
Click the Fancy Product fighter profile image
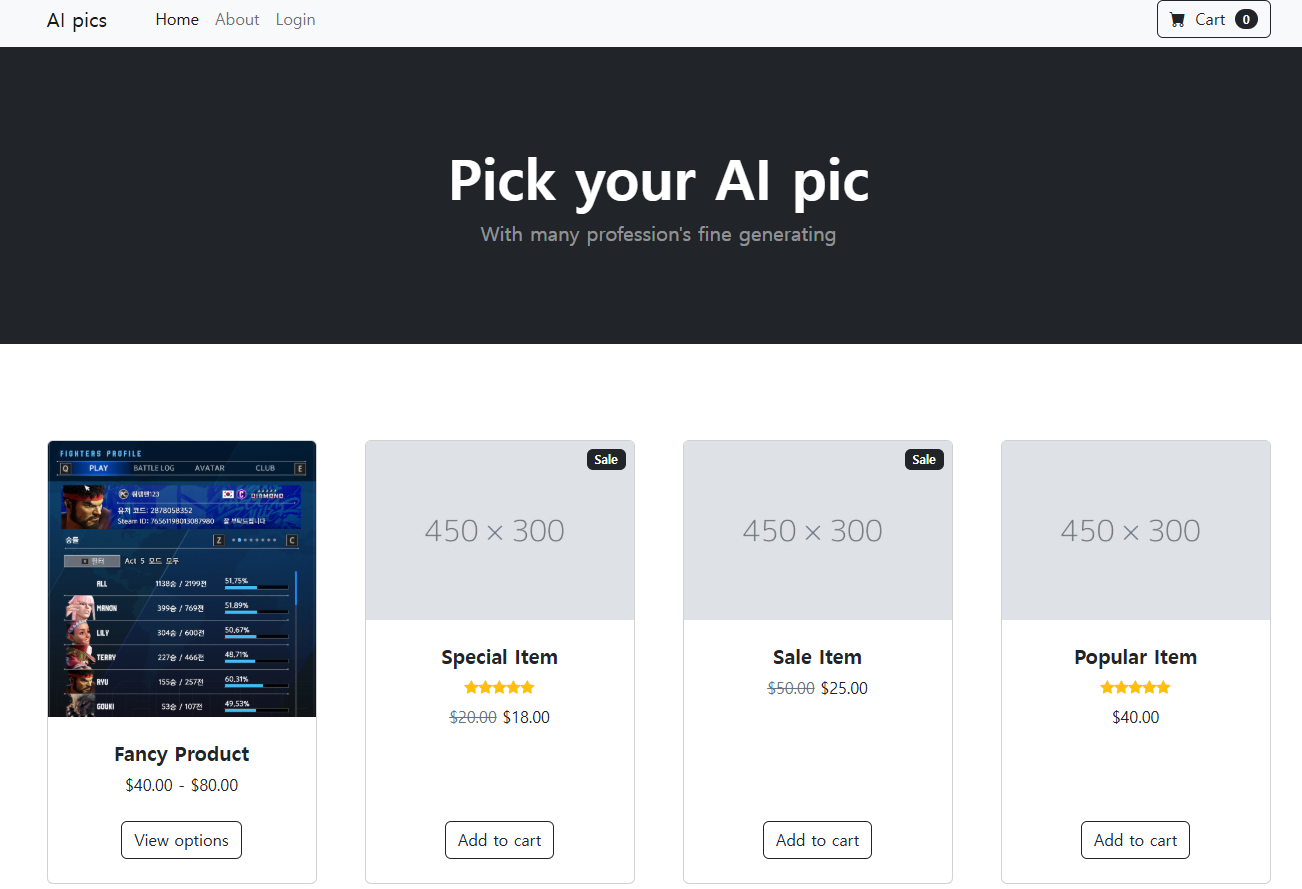[x=182, y=579]
